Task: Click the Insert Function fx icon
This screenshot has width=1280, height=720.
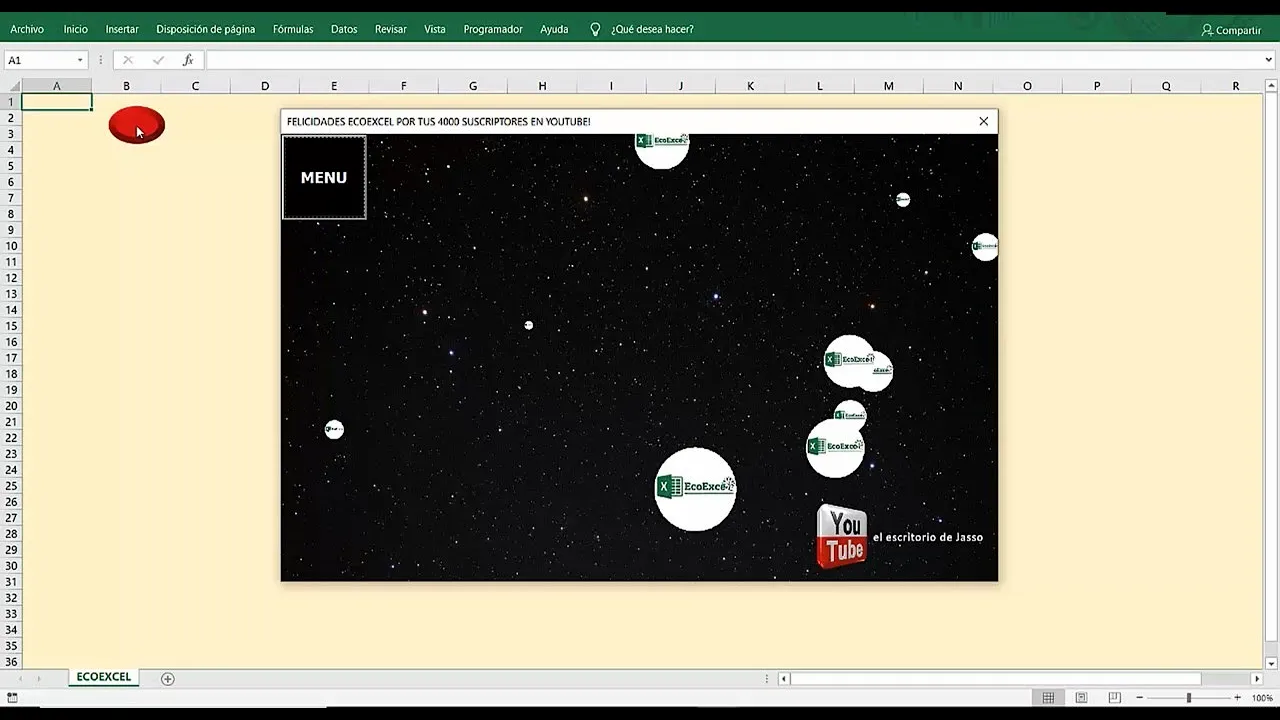Action: pos(187,60)
